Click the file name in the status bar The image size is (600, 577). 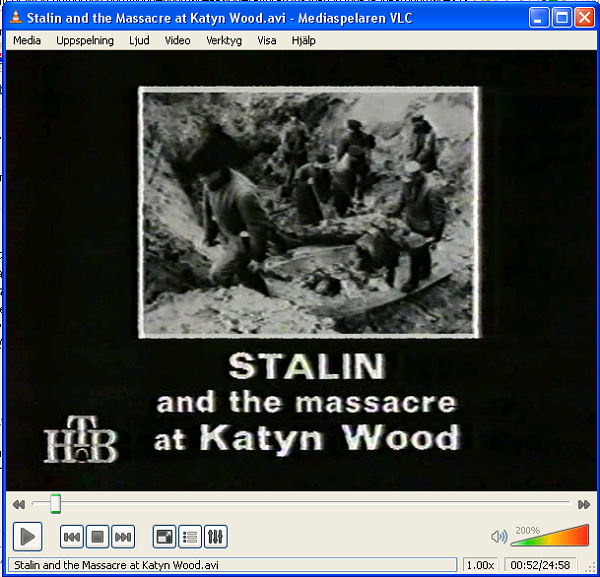point(116,565)
